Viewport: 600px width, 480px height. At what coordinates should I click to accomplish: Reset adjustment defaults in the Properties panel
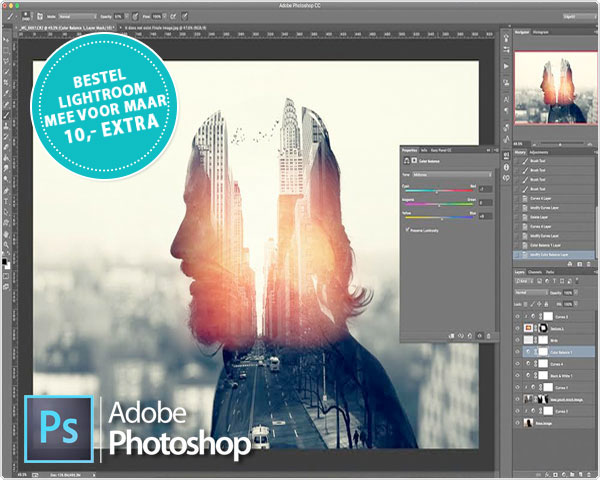(x=470, y=336)
